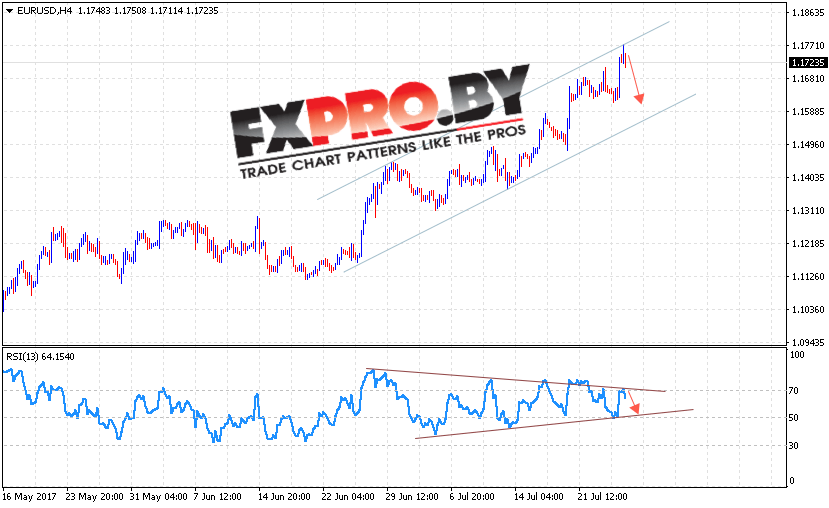The image size is (829, 508).
Task: Select the price scale value 1.12185
Action: click(x=808, y=244)
